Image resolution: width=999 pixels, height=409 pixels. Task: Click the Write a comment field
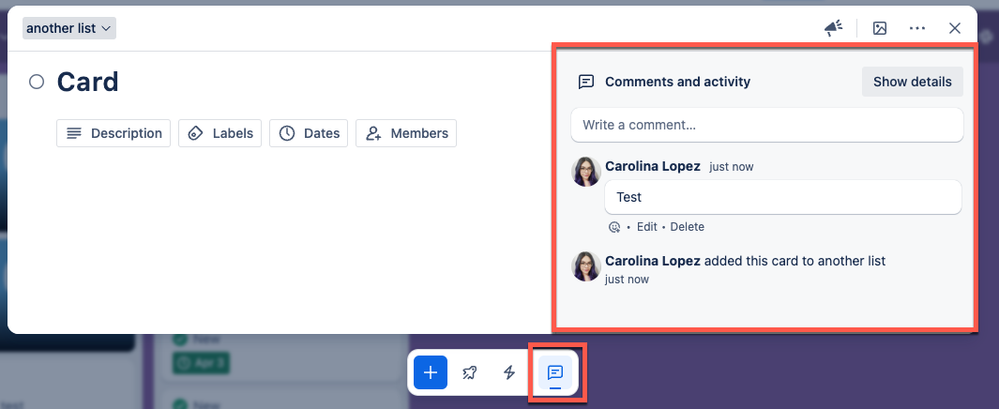point(767,125)
